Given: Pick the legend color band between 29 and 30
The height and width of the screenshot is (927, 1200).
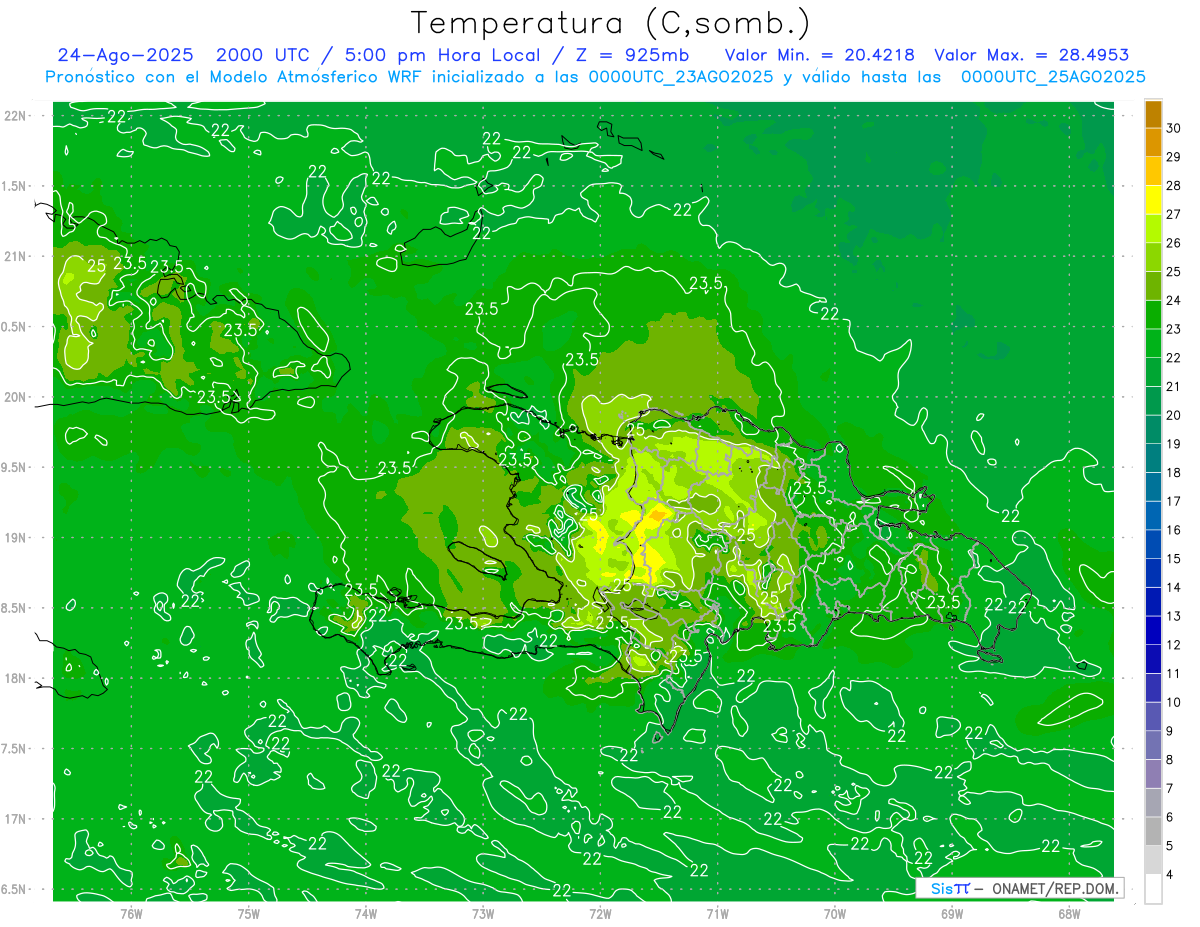Looking at the screenshot, I should pyautogui.click(x=1153, y=142).
